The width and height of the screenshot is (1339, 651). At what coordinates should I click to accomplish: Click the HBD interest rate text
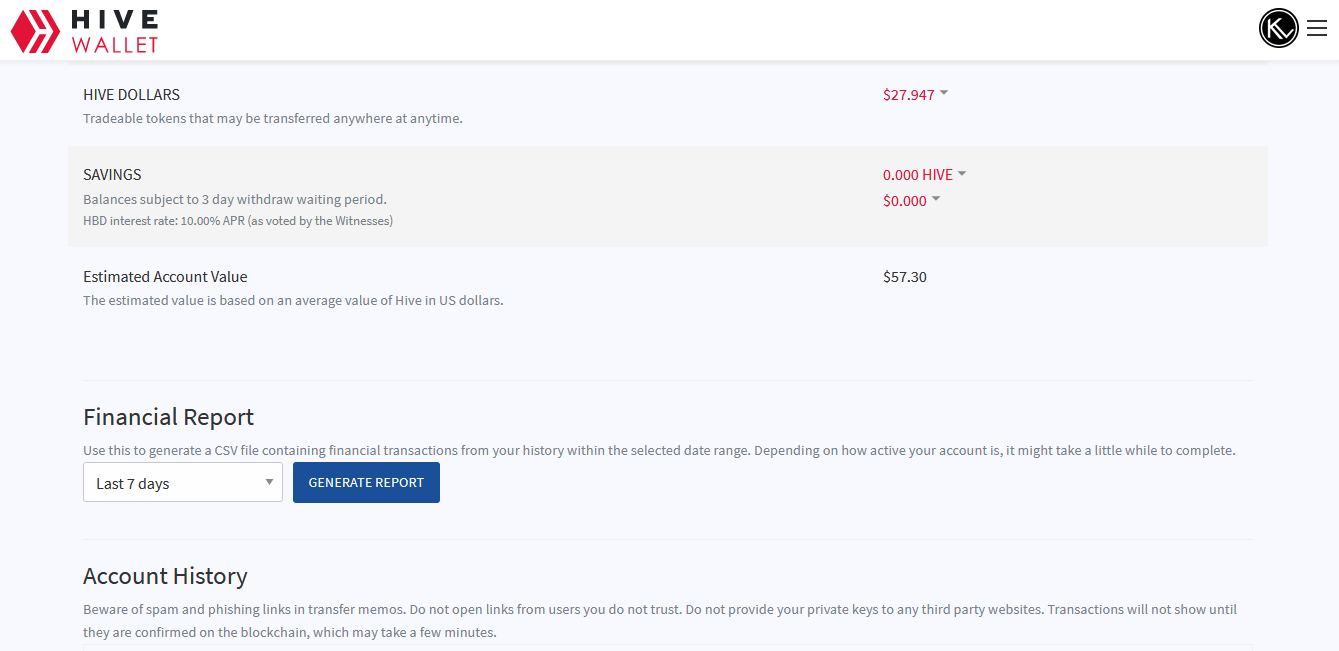point(237,221)
